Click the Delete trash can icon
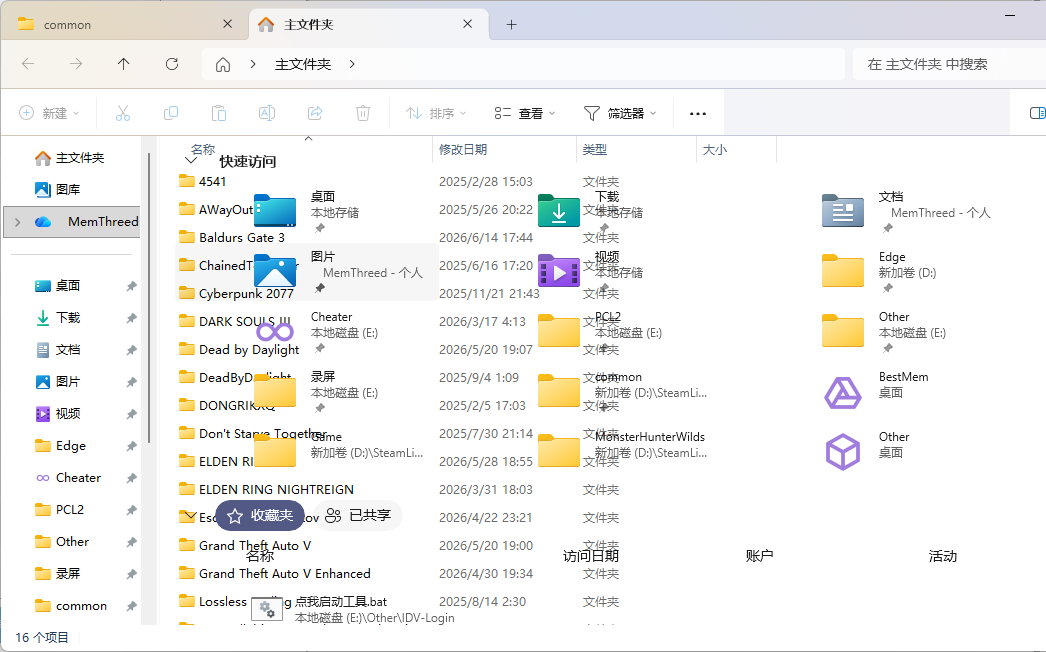Image resolution: width=1046 pixels, height=652 pixels. pyautogui.click(x=363, y=113)
